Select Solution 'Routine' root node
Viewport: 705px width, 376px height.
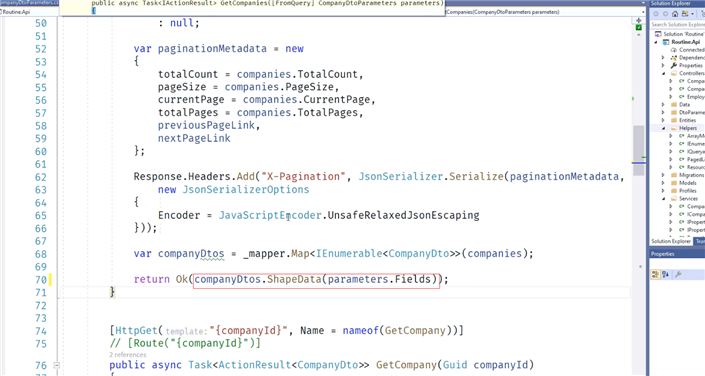683,34
